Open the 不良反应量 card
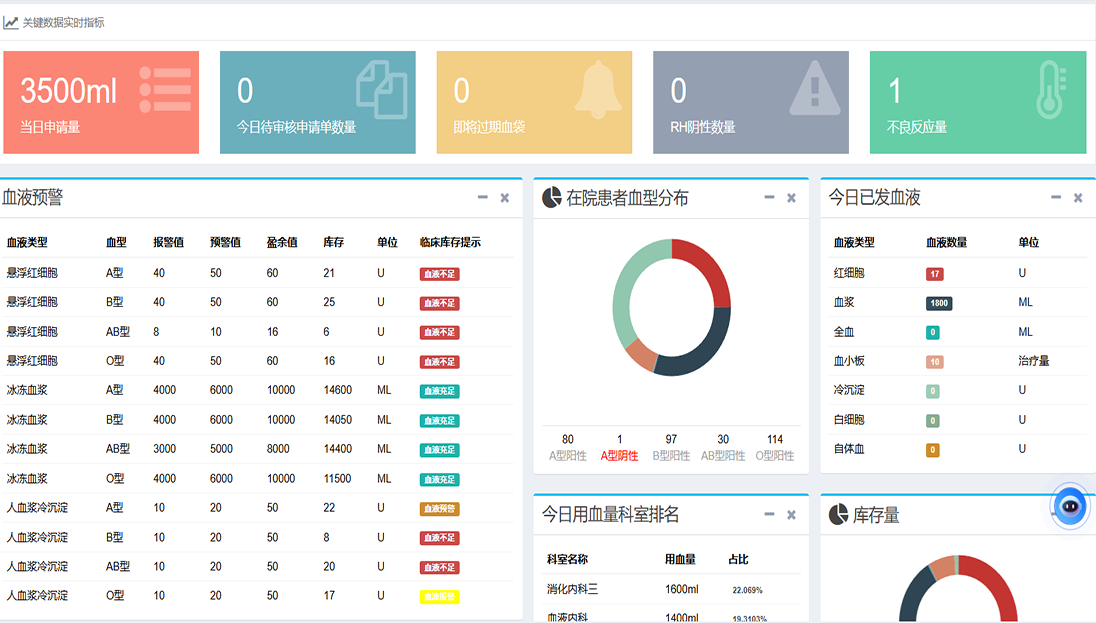Viewport: 1096px width, 623px height. tap(979, 102)
